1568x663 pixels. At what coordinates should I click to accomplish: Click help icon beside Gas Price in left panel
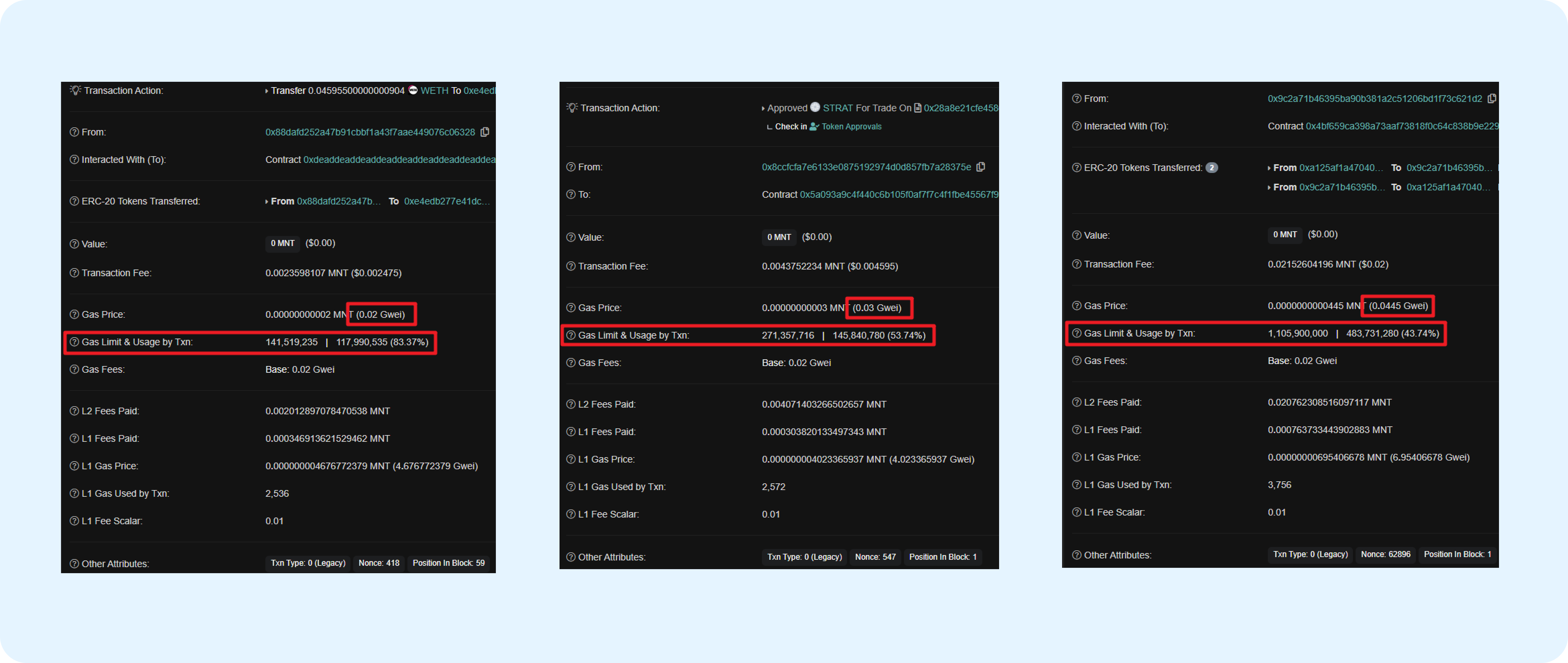coord(74,315)
